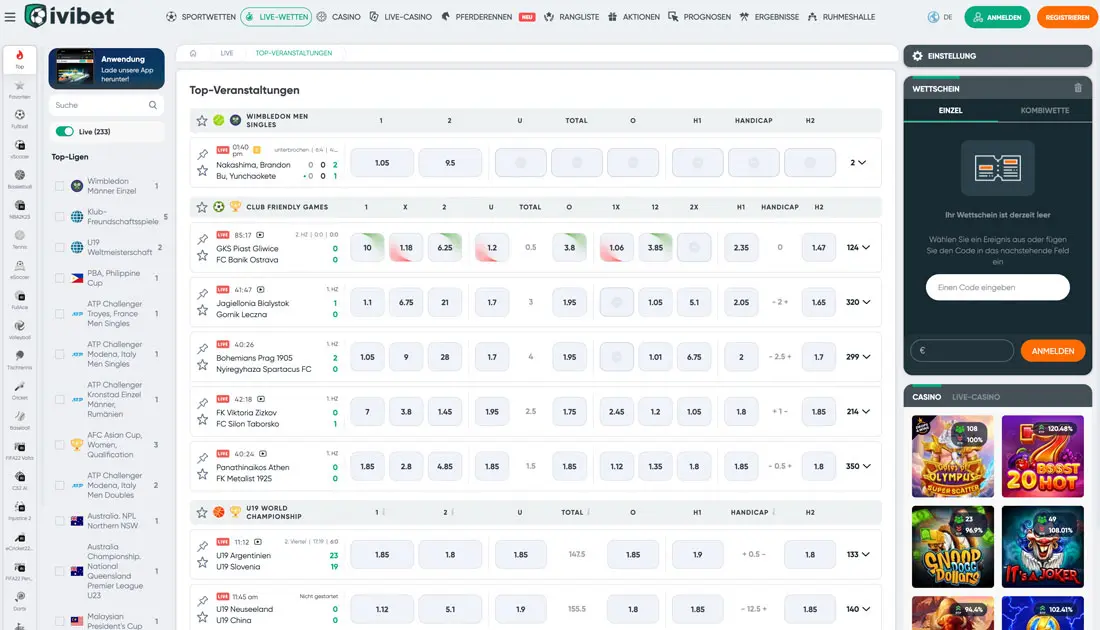Star the U19 Argentinien match
This screenshot has width=1100, height=630.
click(x=203, y=563)
